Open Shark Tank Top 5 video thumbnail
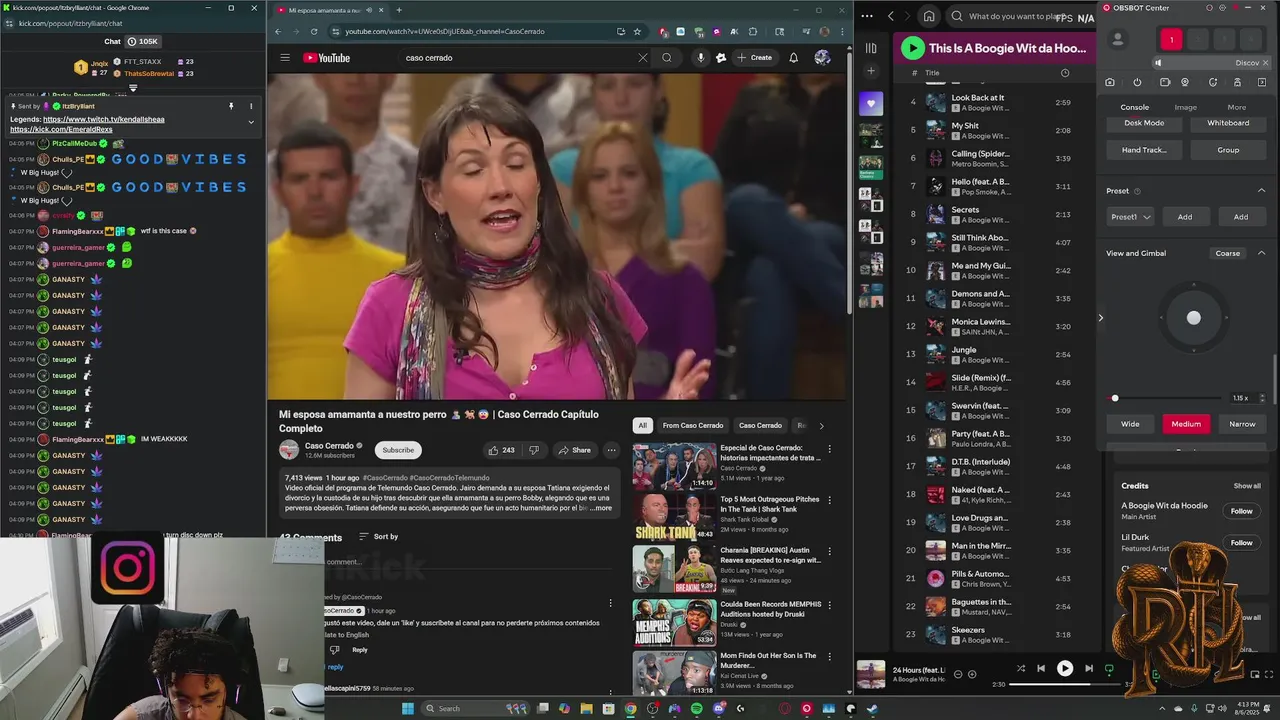Viewport: 1280px width, 720px height. coord(674,517)
